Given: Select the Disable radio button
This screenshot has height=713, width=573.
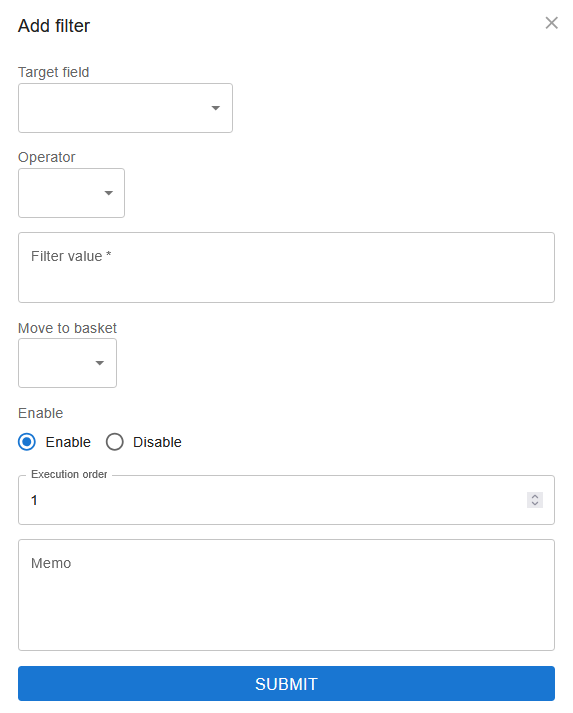Looking at the screenshot, I should click(x=115, y=442).
